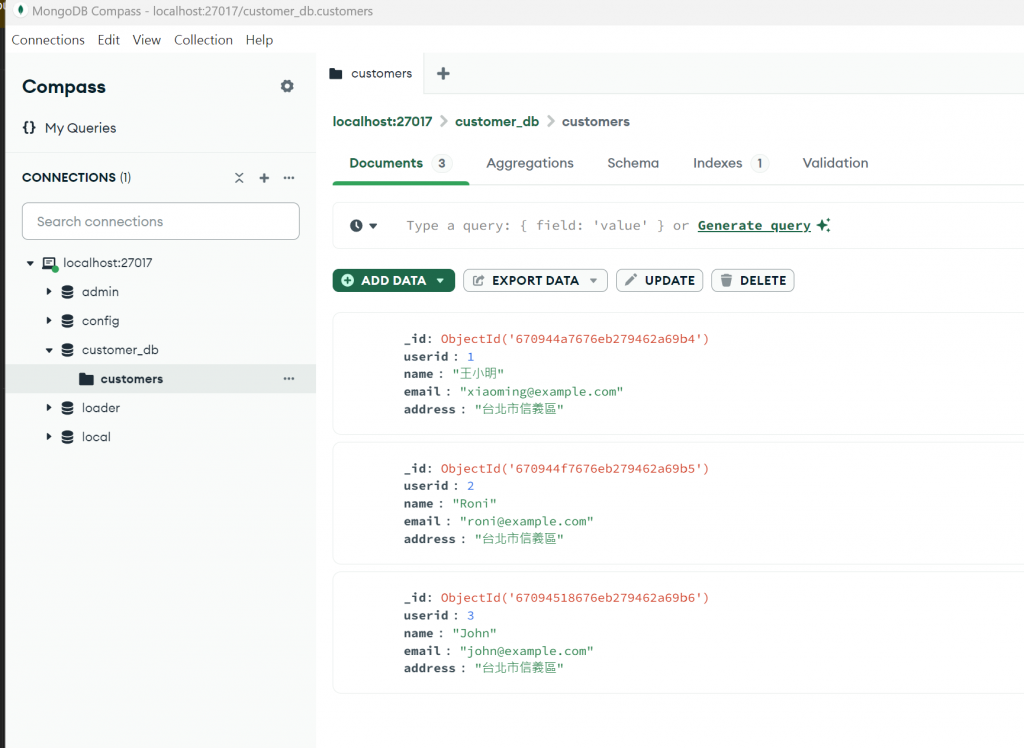Open query history clock icon
This screenshot has width=1024, height=748.
[356, 225]
